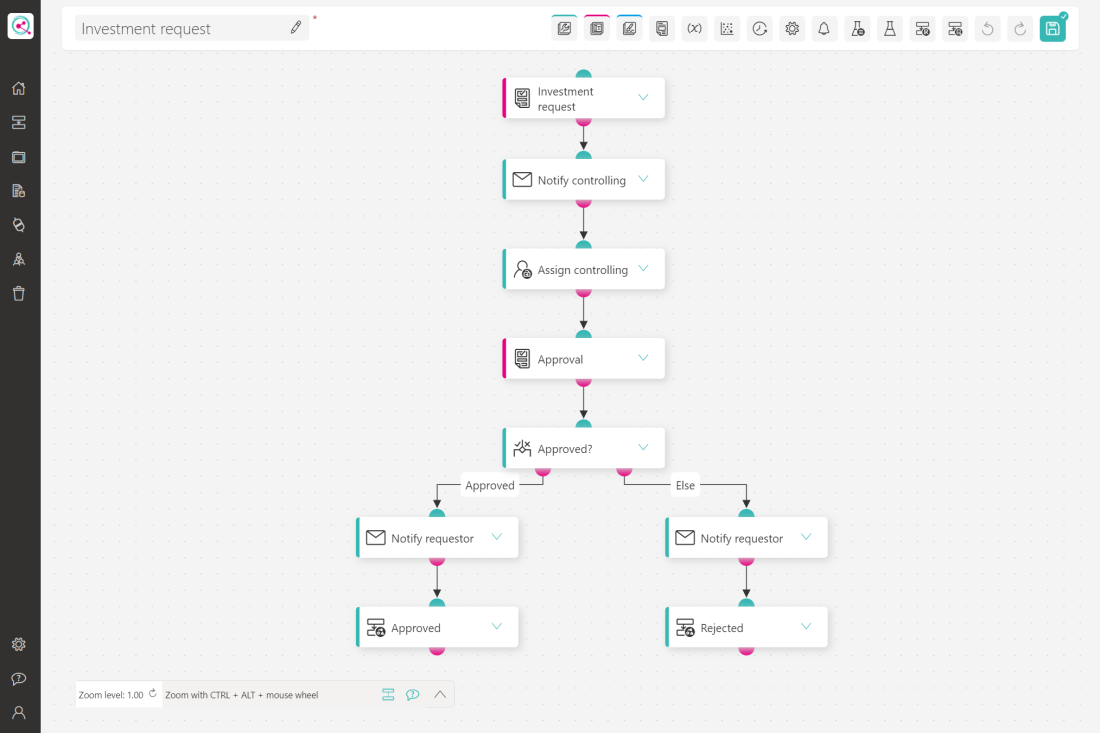1100x733 pixels.
Task: Click the settings gear in the toolbar
Action: pos(792,28)
